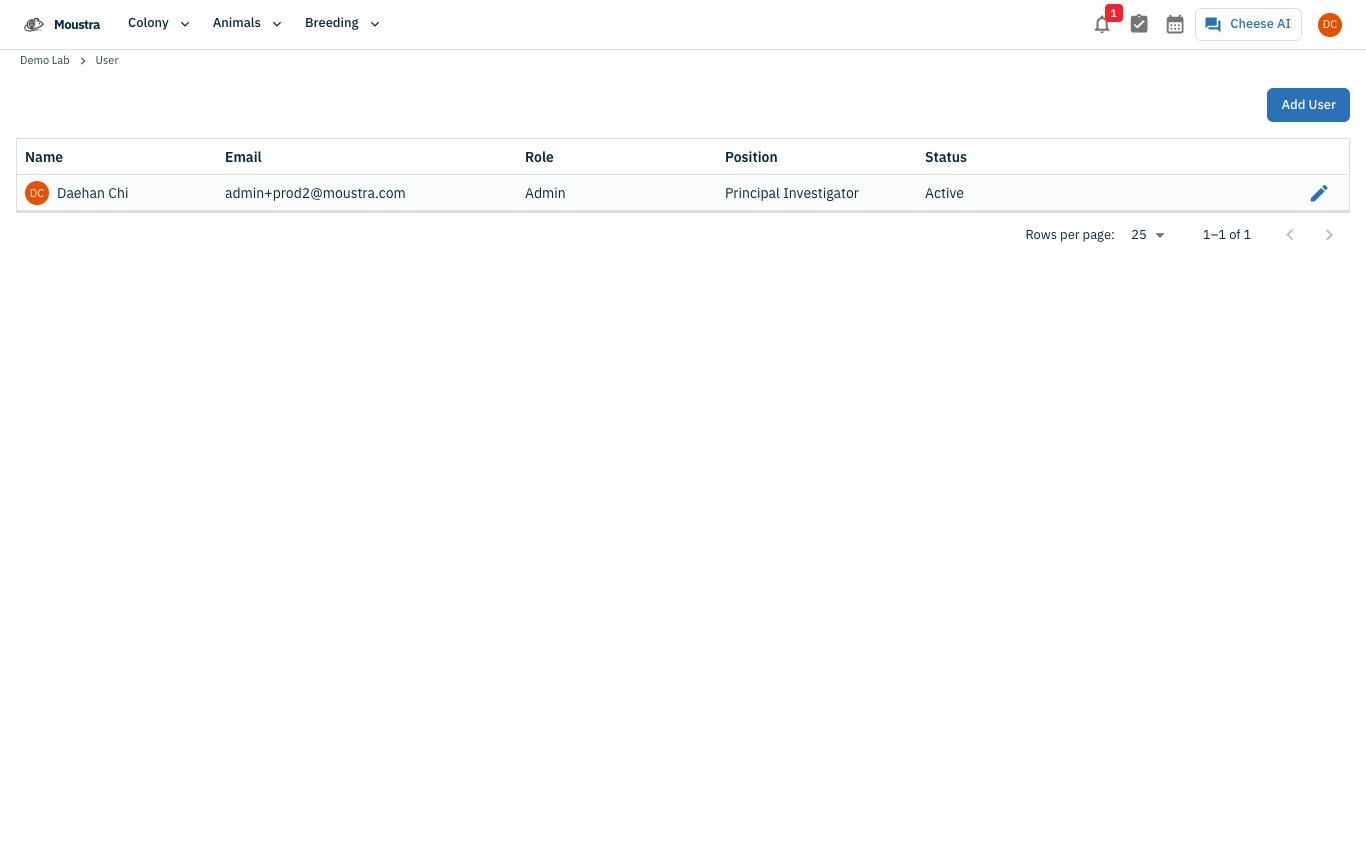The image size is (1366, 854).
Task: Open the DC profile avatar in header
Action: pos(1329,25)
